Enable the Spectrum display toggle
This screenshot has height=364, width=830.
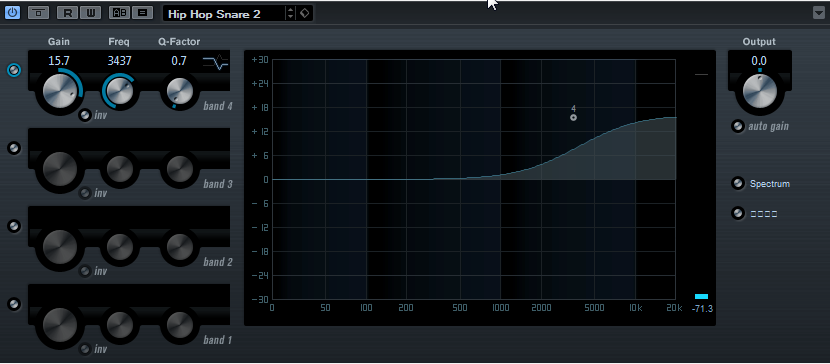(x=738, y=184)
